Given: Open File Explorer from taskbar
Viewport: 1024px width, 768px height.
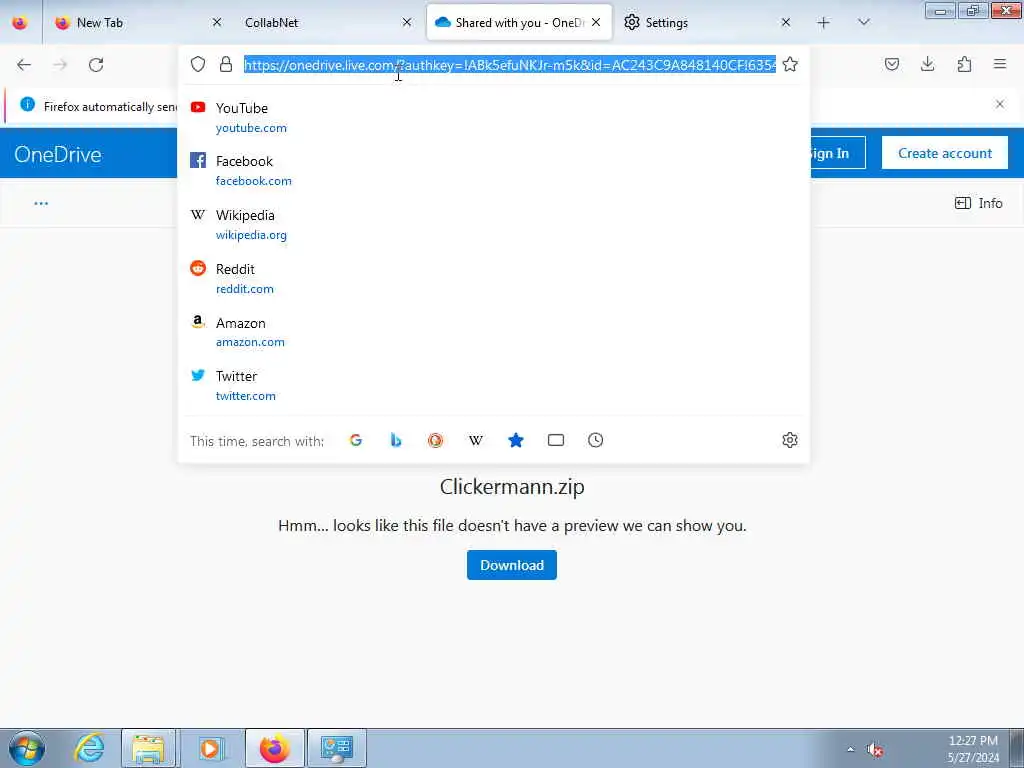Looking at the screenshot, I should [x=148, y=748].
